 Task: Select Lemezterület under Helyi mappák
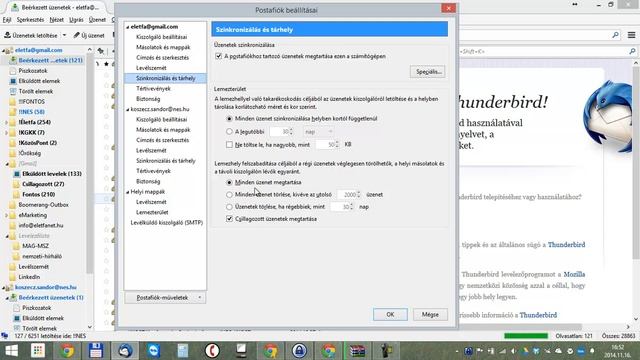(x=152, y=213)
